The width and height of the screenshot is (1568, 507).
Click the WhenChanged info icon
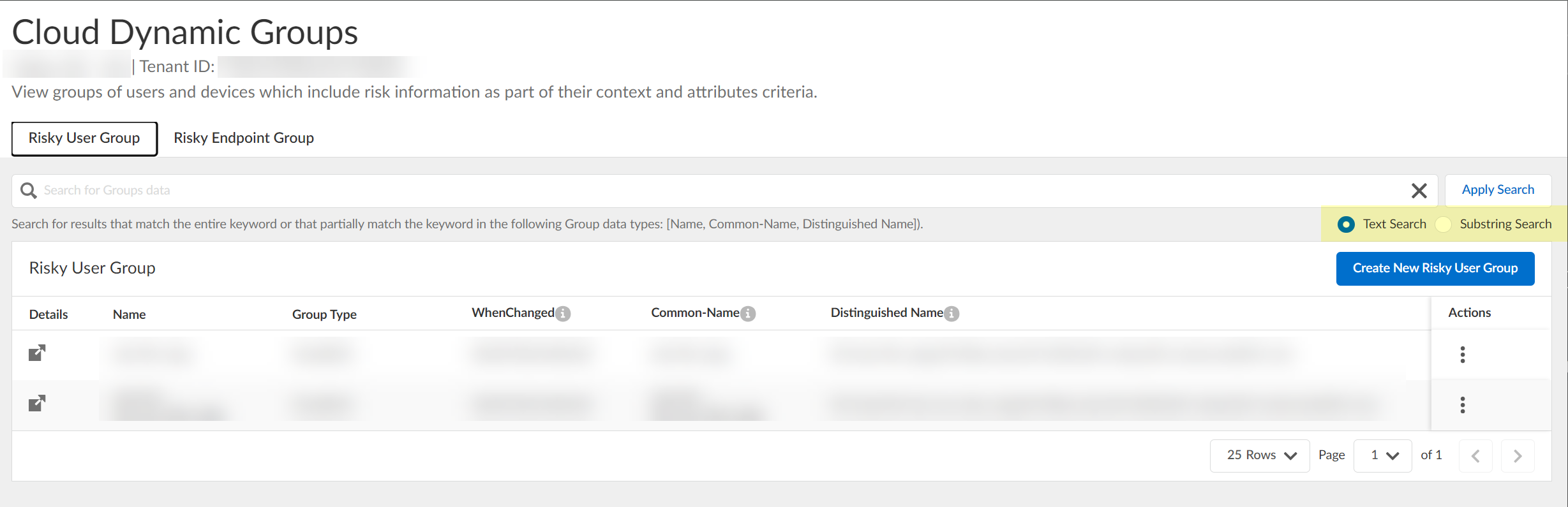tap(563, 314)
